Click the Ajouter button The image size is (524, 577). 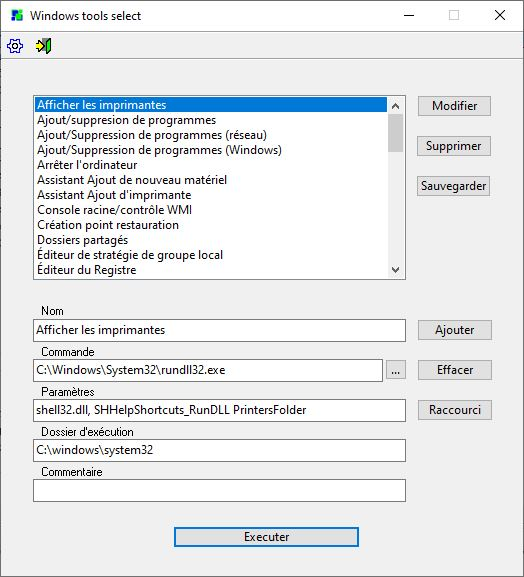click(x=455, y=330)
